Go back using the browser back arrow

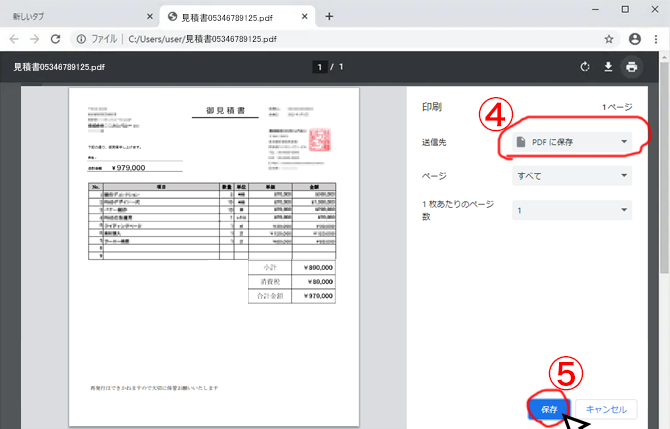click(15, 39)
